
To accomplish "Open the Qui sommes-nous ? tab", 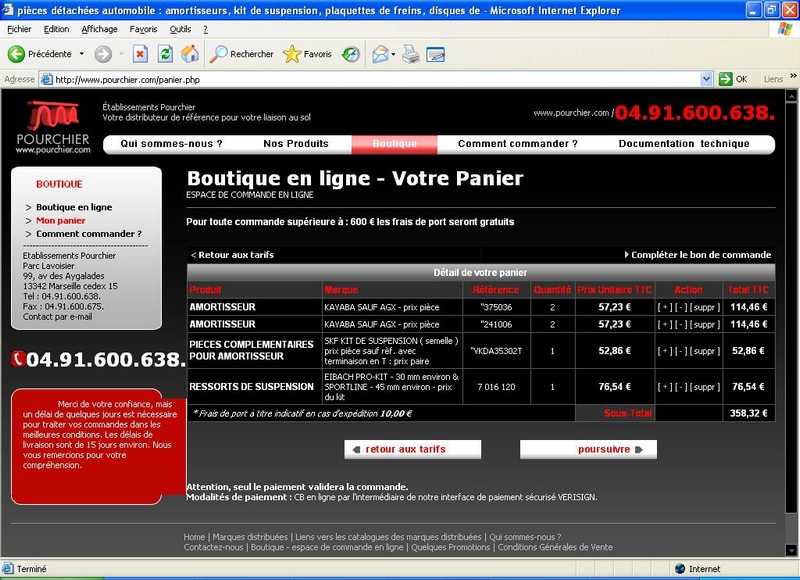I will tap(171, 144).
